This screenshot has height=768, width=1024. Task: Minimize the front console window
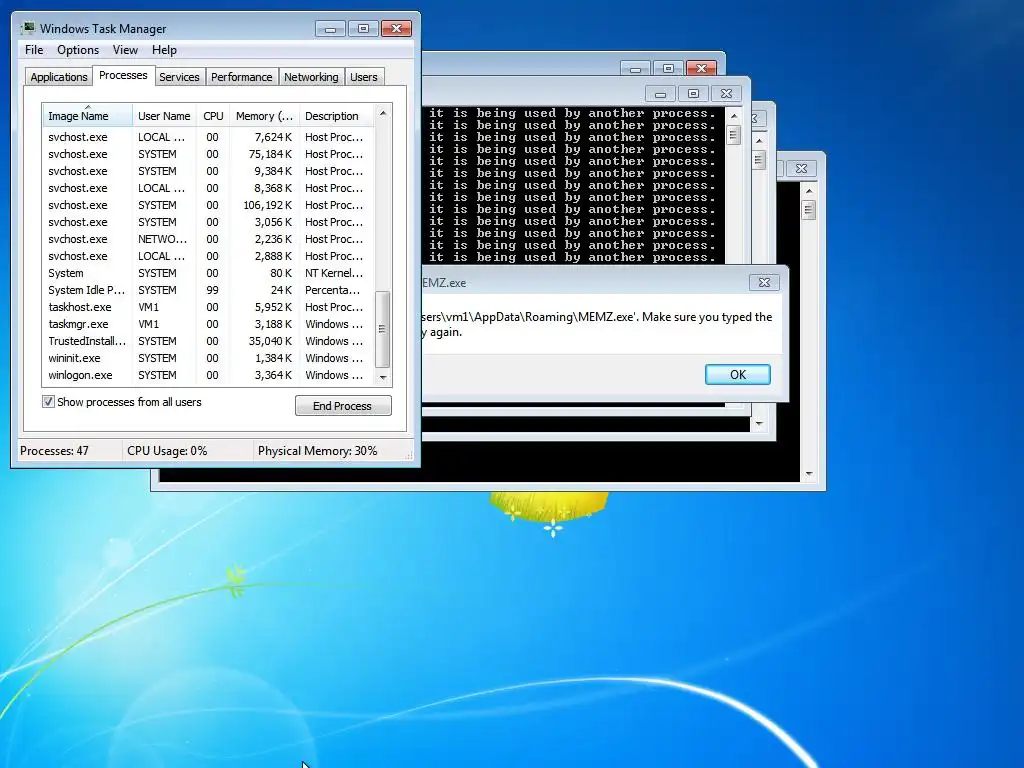(x=660, y=94)
